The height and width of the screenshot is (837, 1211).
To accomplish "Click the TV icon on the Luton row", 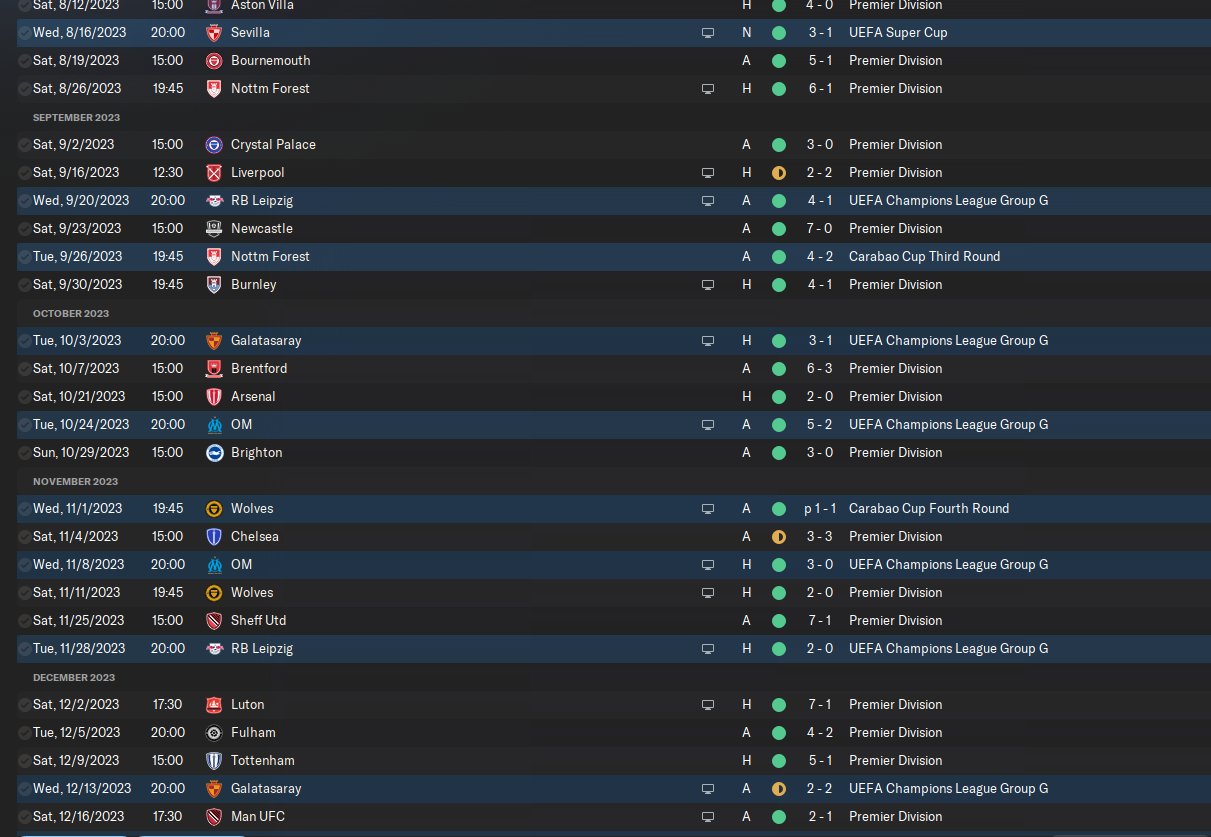I will (708, 705).
